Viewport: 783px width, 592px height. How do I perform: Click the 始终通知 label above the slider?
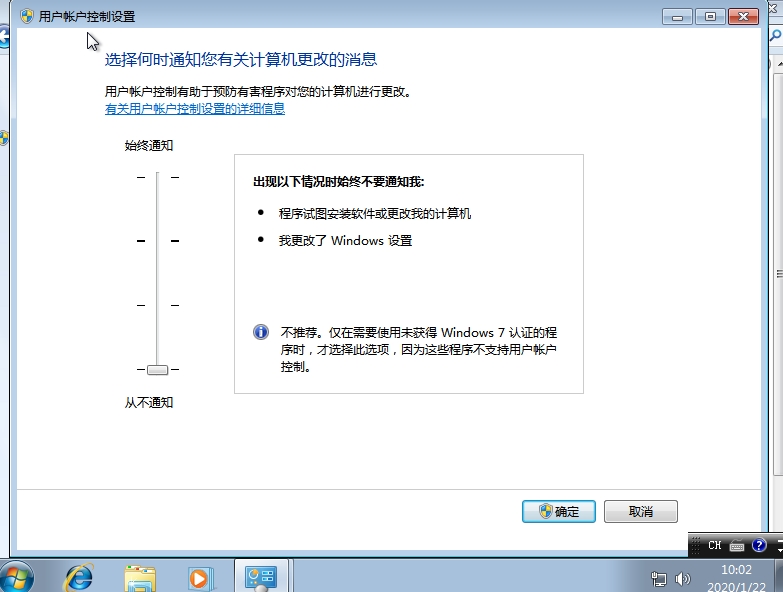pos(149,145)
